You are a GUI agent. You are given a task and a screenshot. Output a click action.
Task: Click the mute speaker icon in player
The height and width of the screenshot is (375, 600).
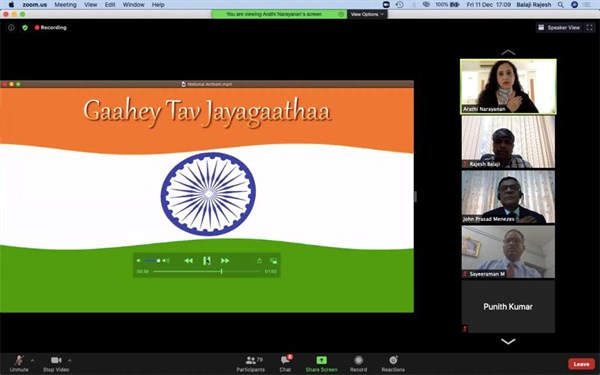coord(139,261)
